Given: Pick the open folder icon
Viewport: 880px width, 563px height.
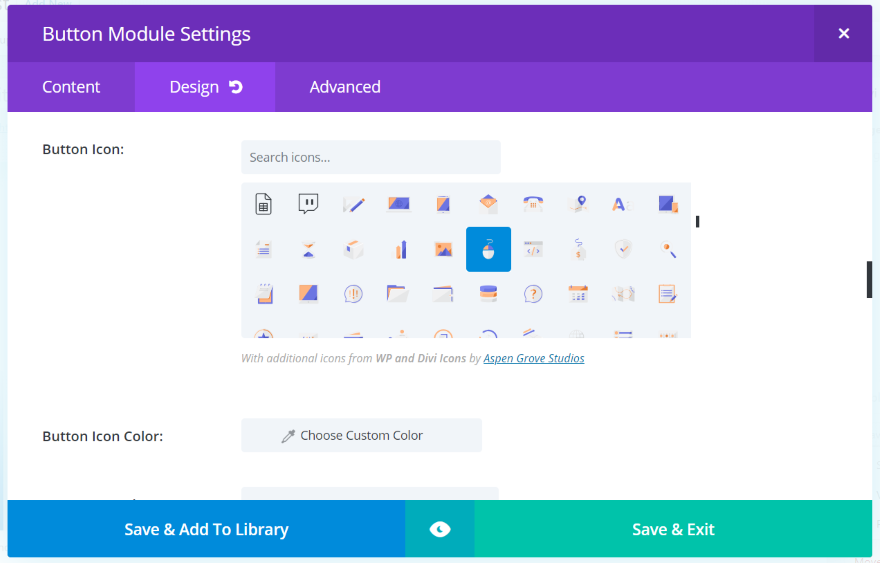Looking at the screenshot, I should click(398, 294).
